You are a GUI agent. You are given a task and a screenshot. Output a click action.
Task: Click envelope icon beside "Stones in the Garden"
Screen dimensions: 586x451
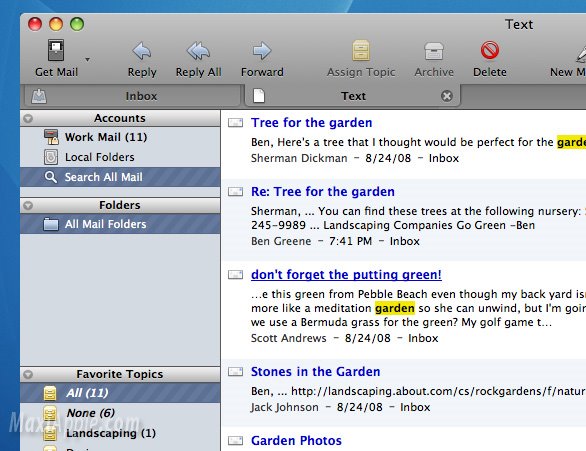pos(235,371)
